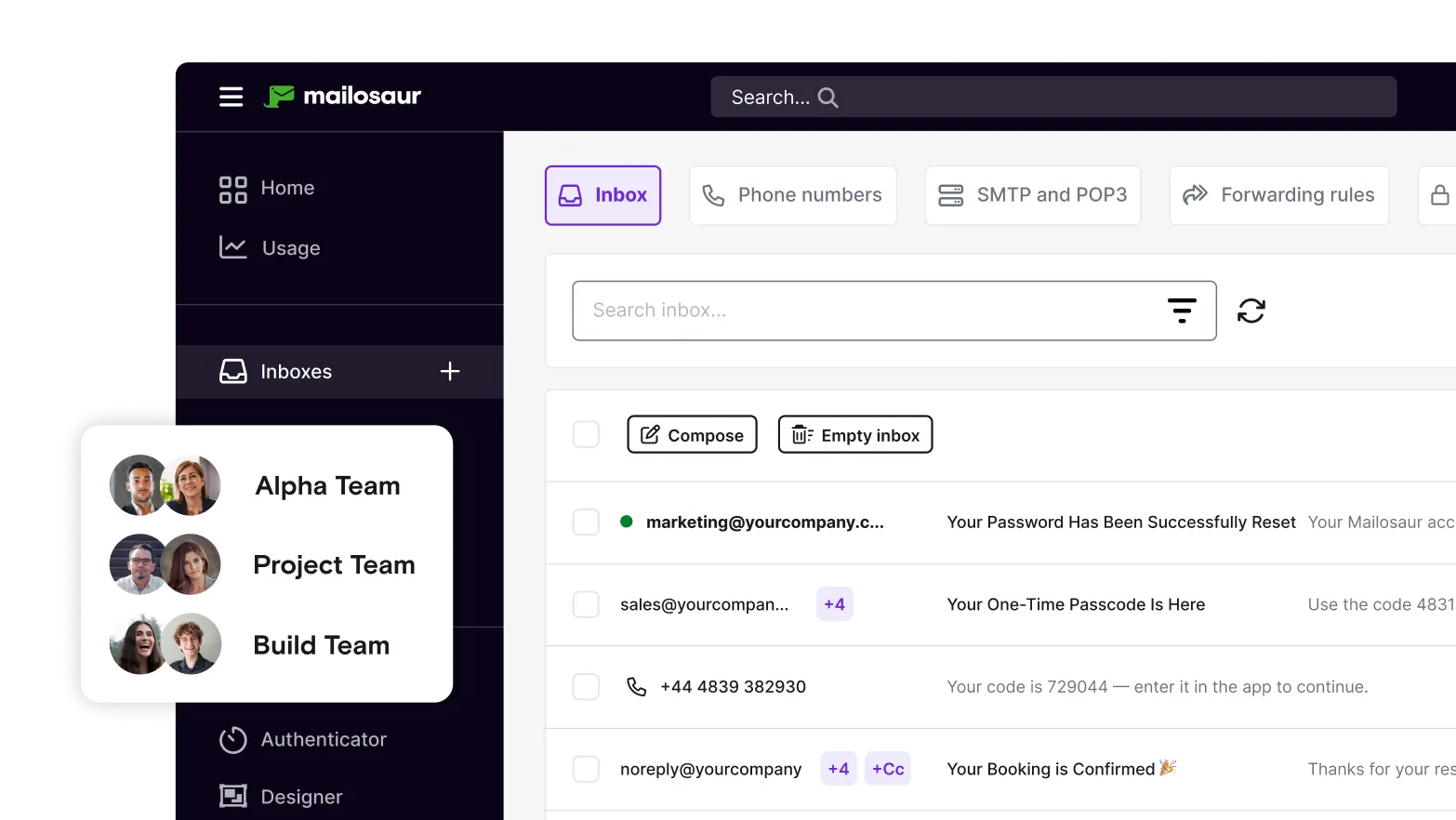The width and height of the screenshot is (1456, 820).
Task: Click the search magnifier in the top bar
Action: 827,97
